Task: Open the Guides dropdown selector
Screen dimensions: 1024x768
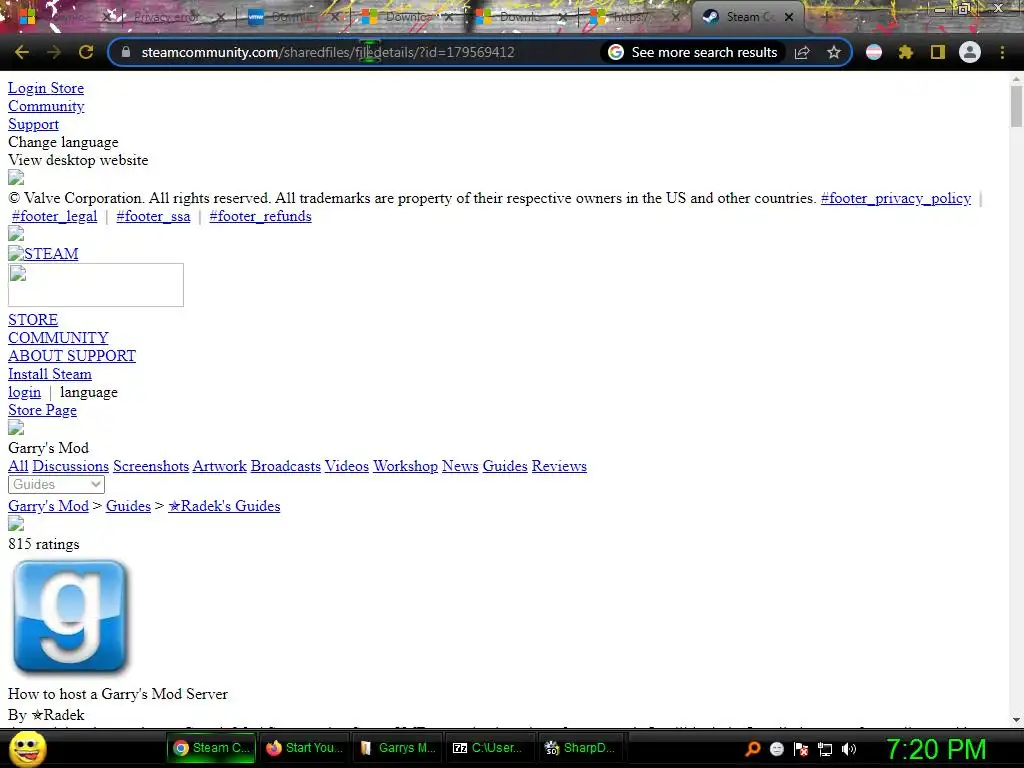Action: pyautogui.click(x=56, y=485)
